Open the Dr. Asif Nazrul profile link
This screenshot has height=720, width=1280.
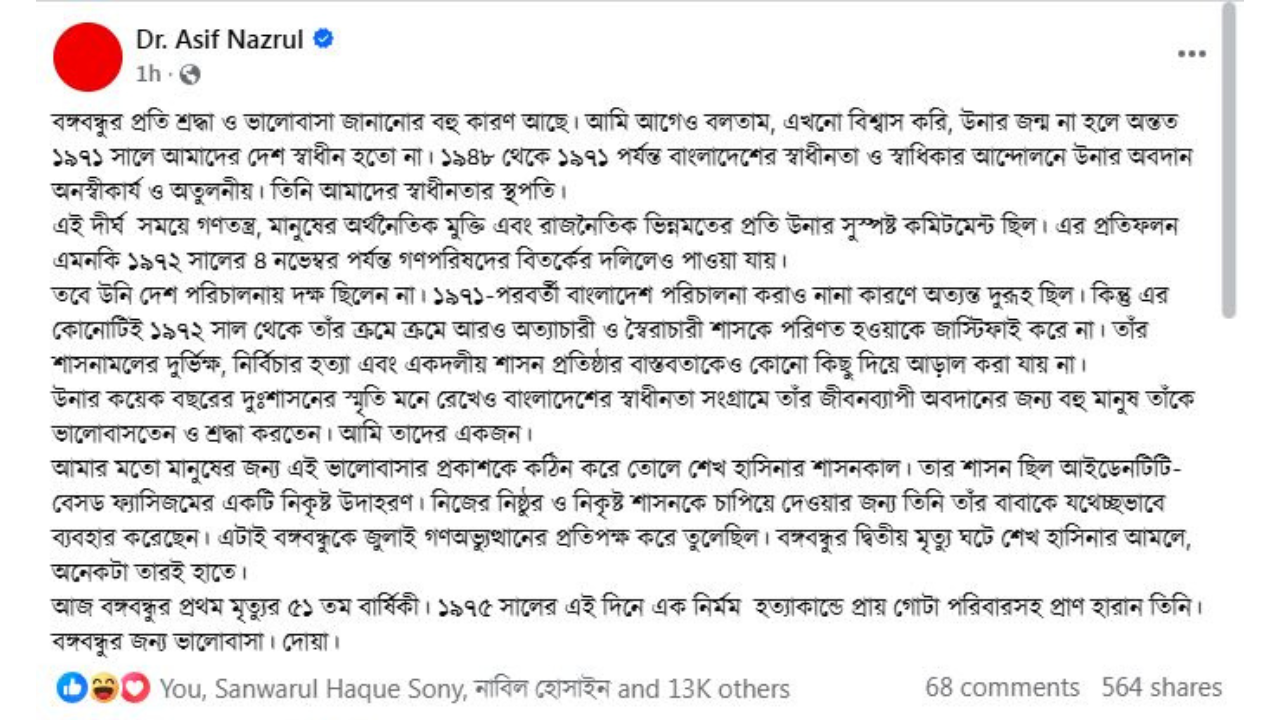(221, 39)
